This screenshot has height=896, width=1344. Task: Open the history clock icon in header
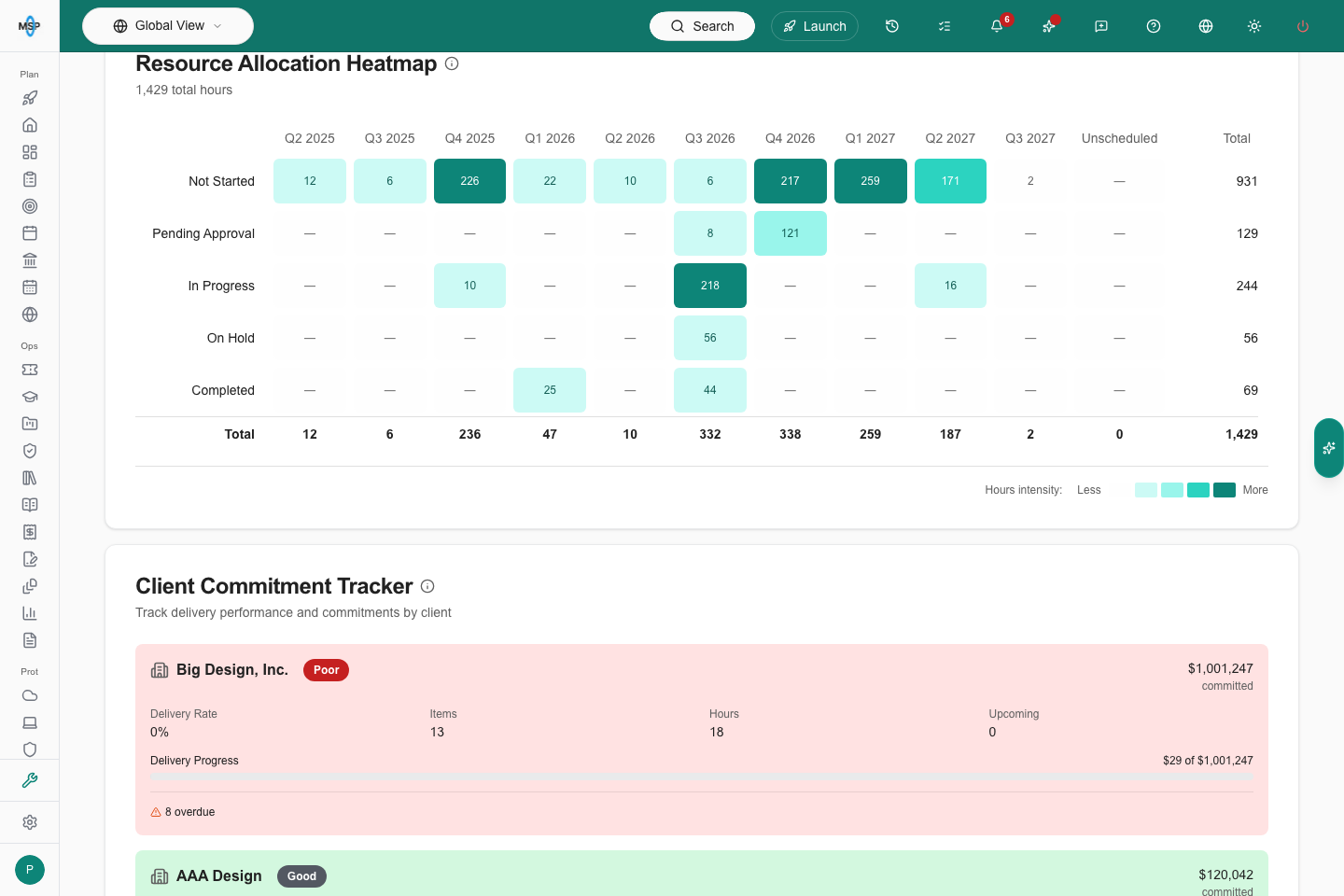(x=892, y=26)
